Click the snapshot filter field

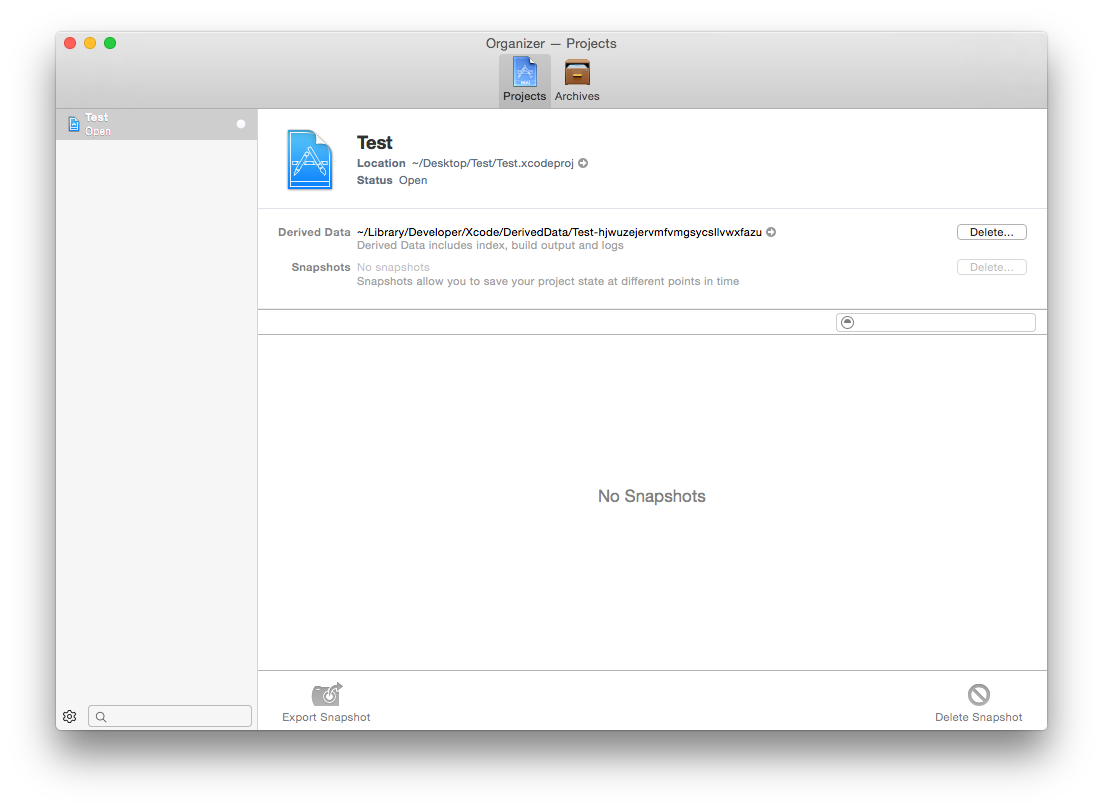pyautogui.click(x=936, y=322)
